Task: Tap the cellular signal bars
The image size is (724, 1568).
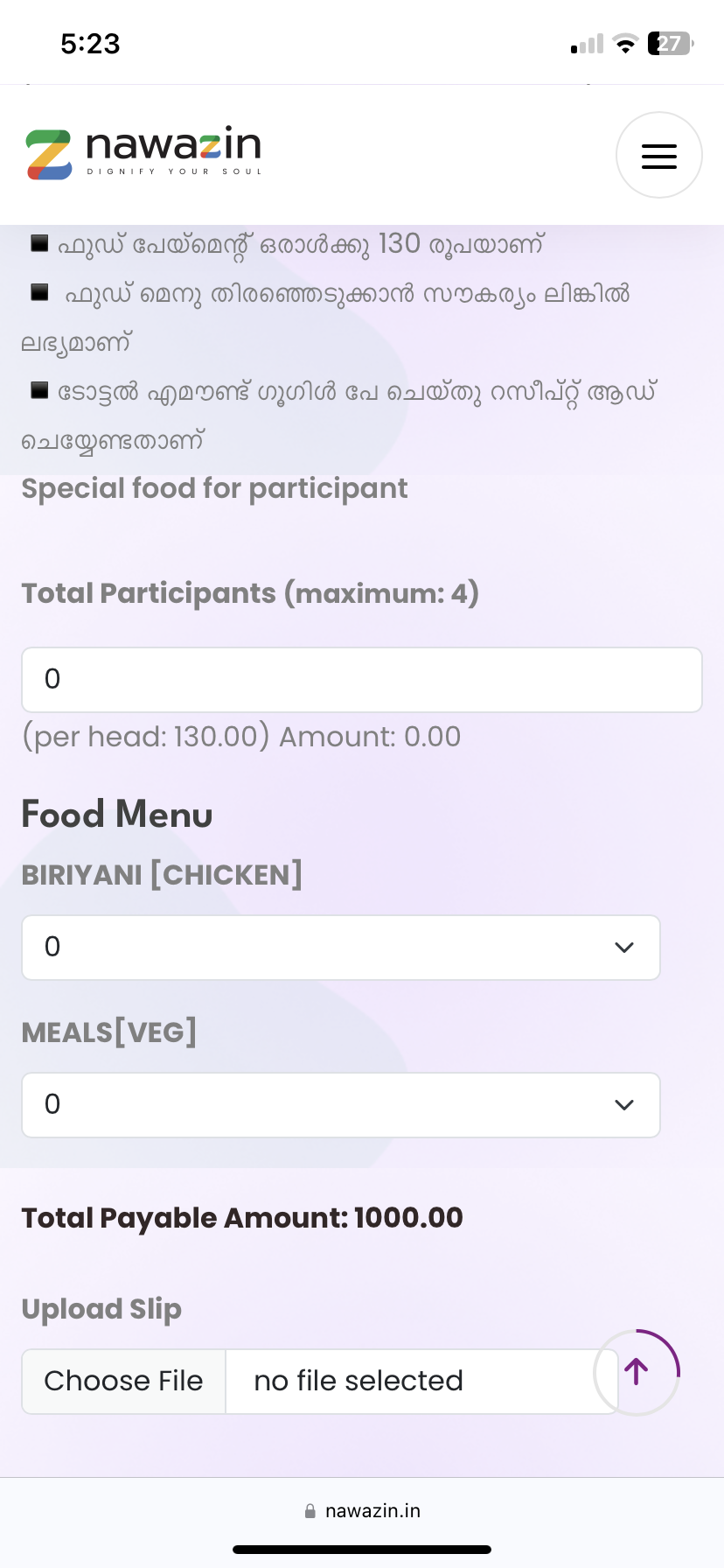Action: 587,45
